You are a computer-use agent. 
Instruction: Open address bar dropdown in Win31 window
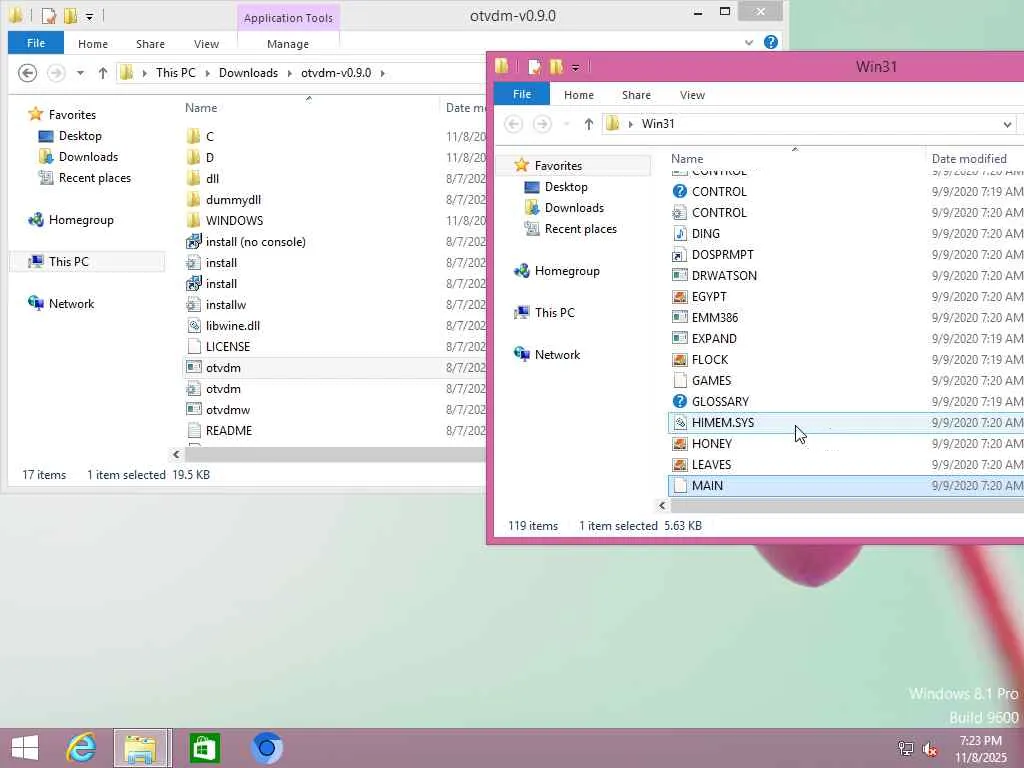coord(1007,124)
